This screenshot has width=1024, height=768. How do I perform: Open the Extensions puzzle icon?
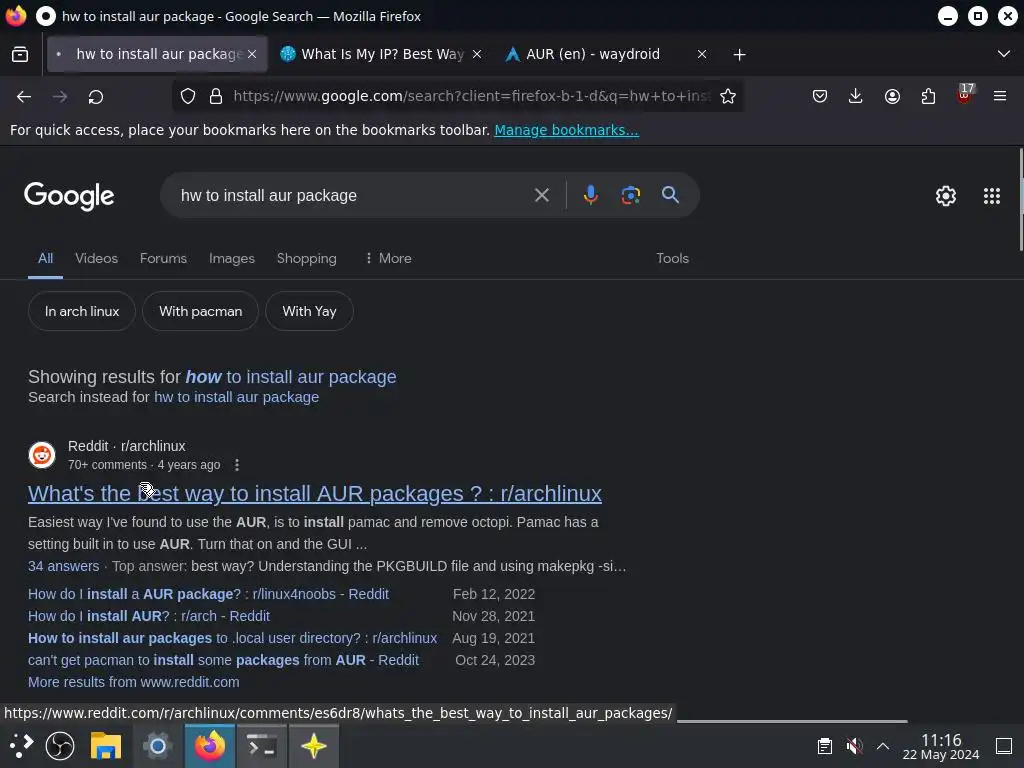pos(928,97)
